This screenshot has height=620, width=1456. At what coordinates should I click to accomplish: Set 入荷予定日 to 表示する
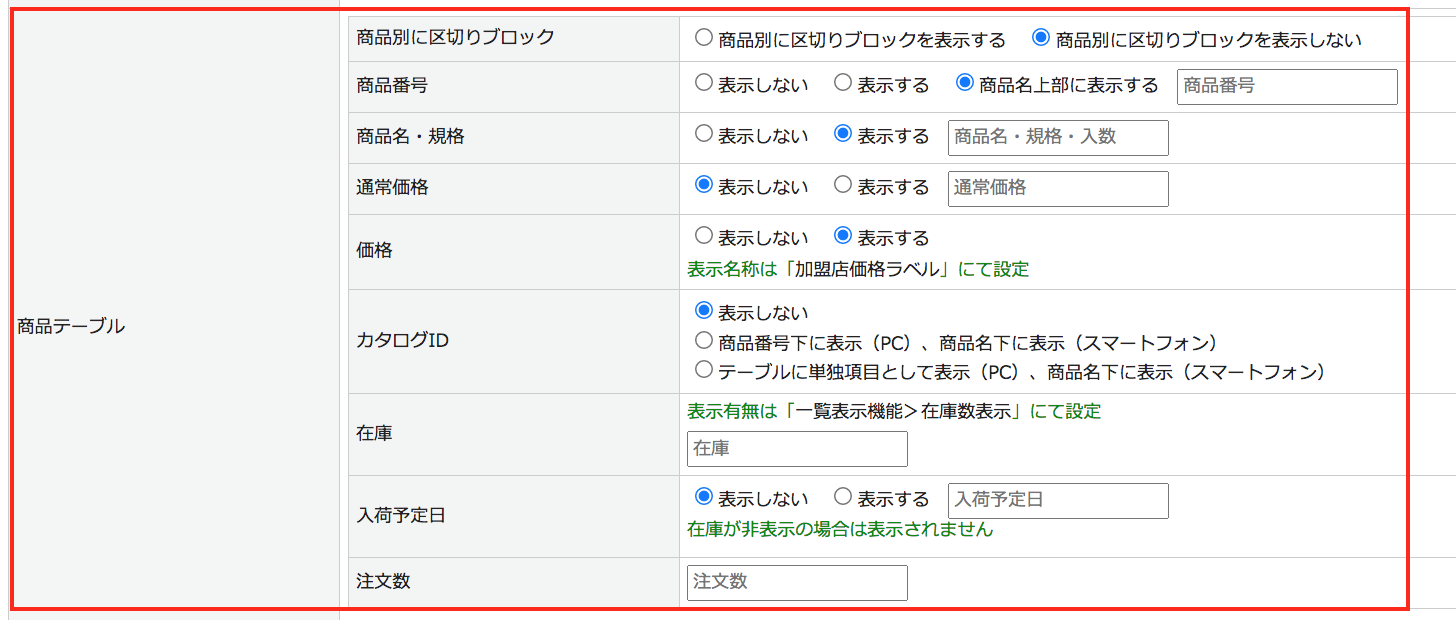click(x=843, y=497)
